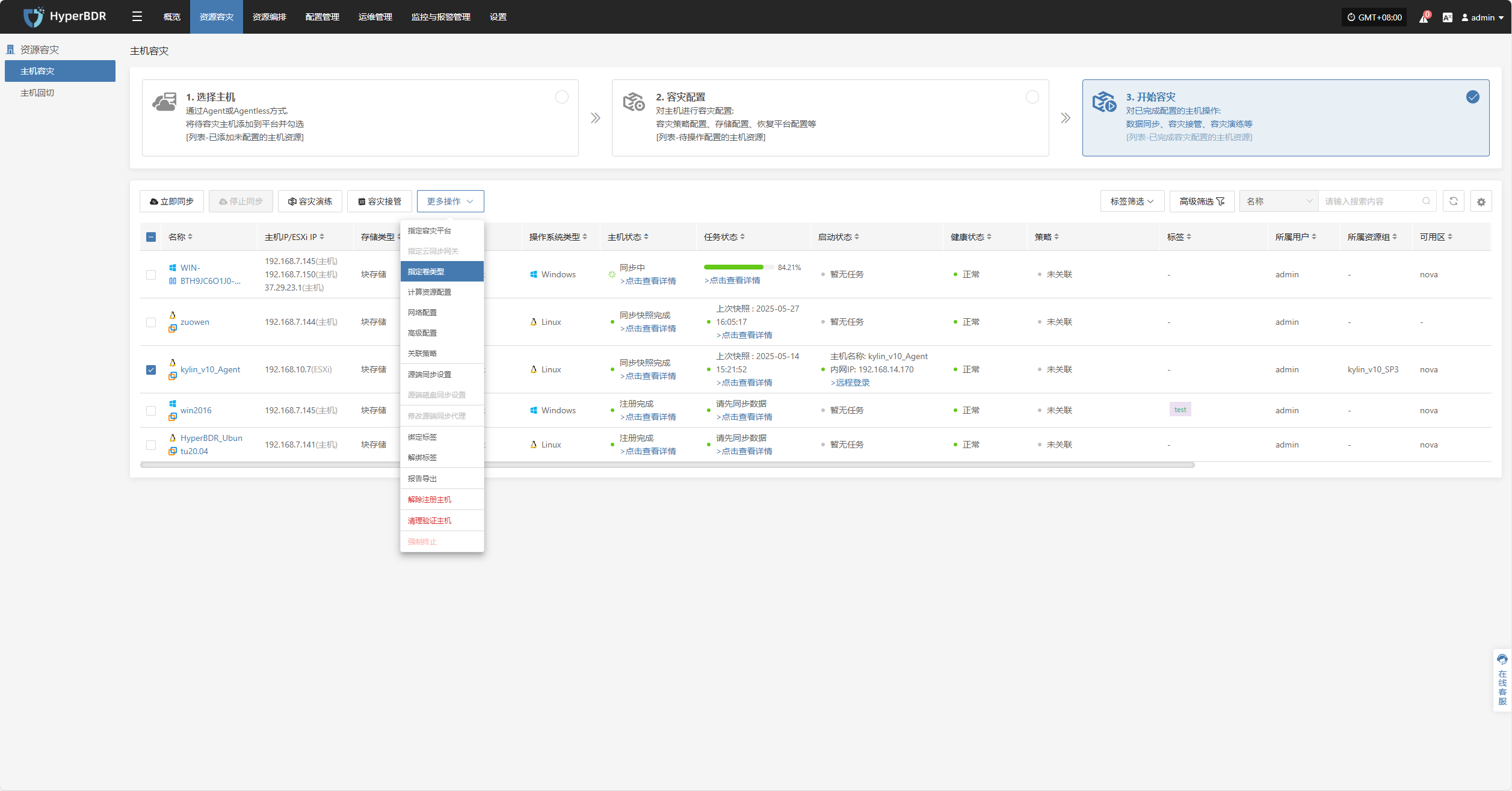
Task: Check the zuowen row checkbox
Action: (151, 322)
